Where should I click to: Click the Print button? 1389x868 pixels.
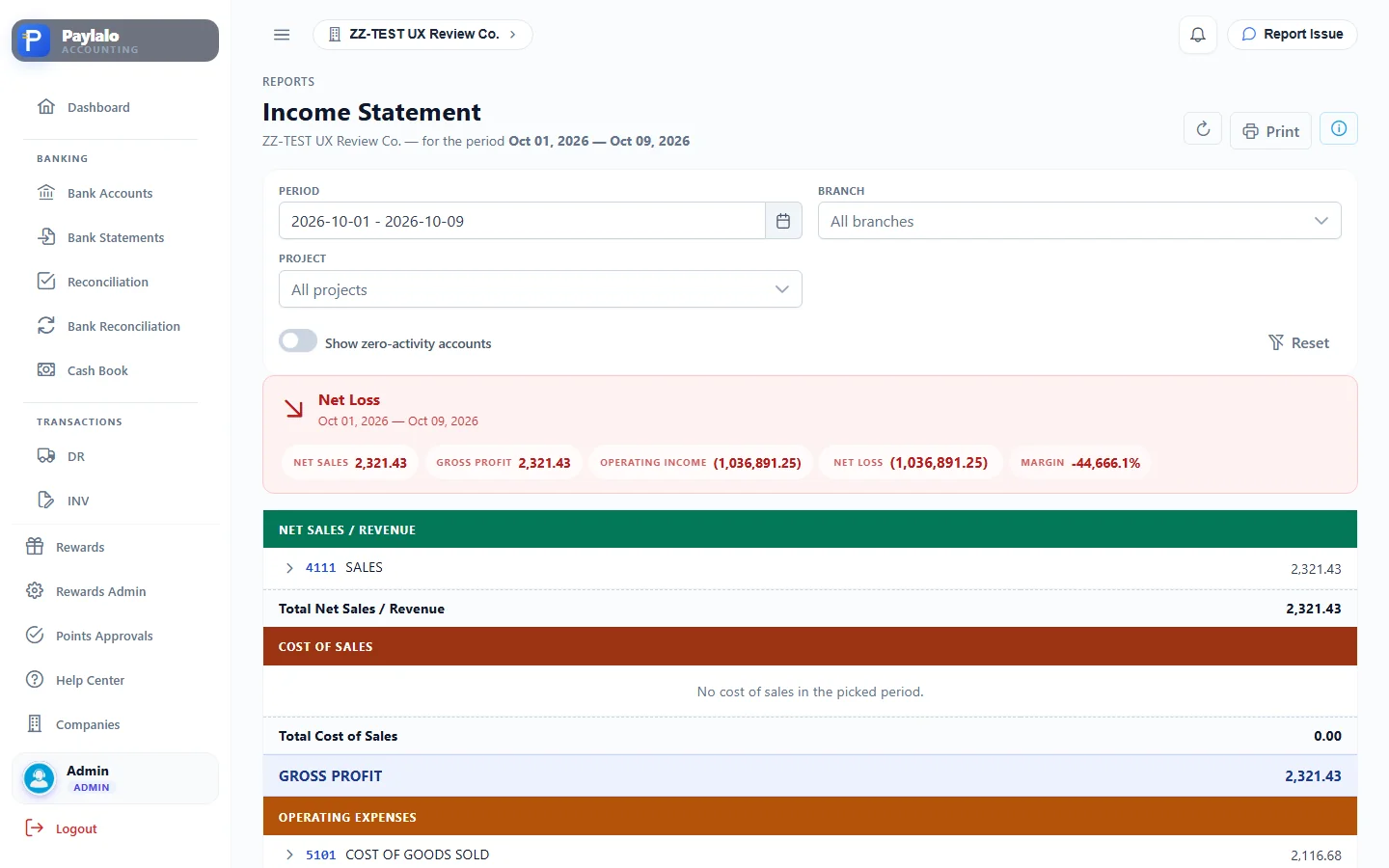pos(1270,131)
